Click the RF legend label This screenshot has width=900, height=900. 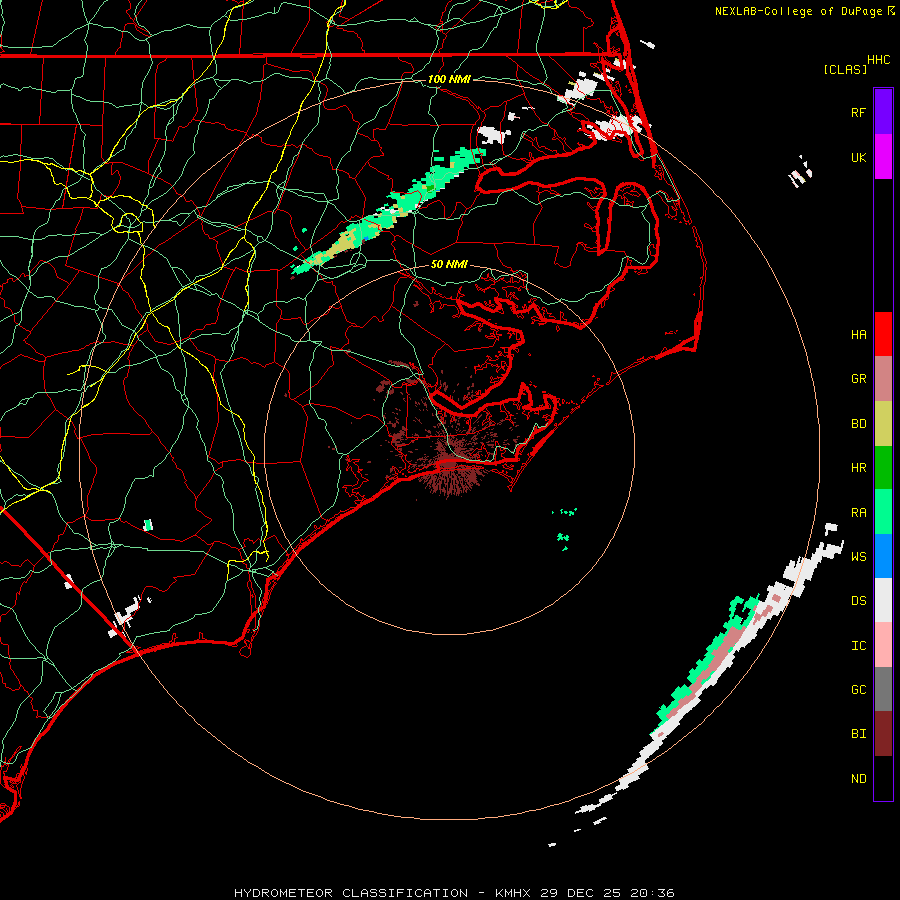click(858, 112)
